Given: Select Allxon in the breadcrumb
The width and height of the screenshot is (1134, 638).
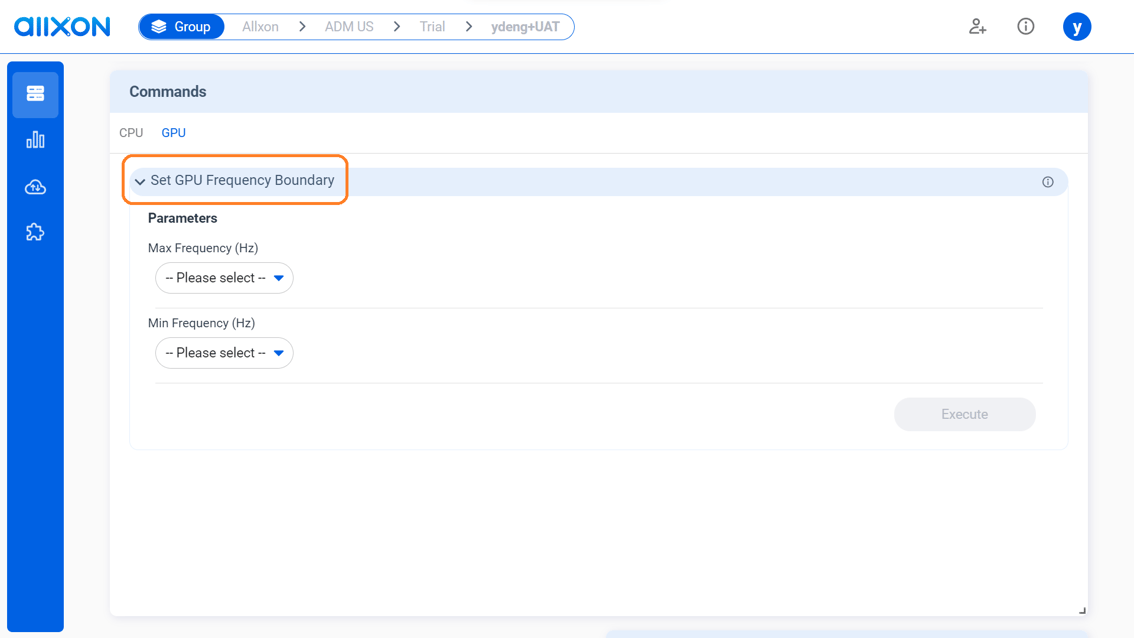Looking at the screenshot, I should pos(258,26).
